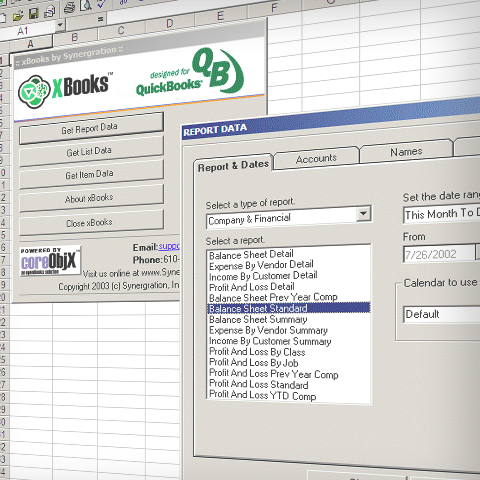480x480 pixels.
Task: Open the About xBooks button
Action: tap(91, 199)
